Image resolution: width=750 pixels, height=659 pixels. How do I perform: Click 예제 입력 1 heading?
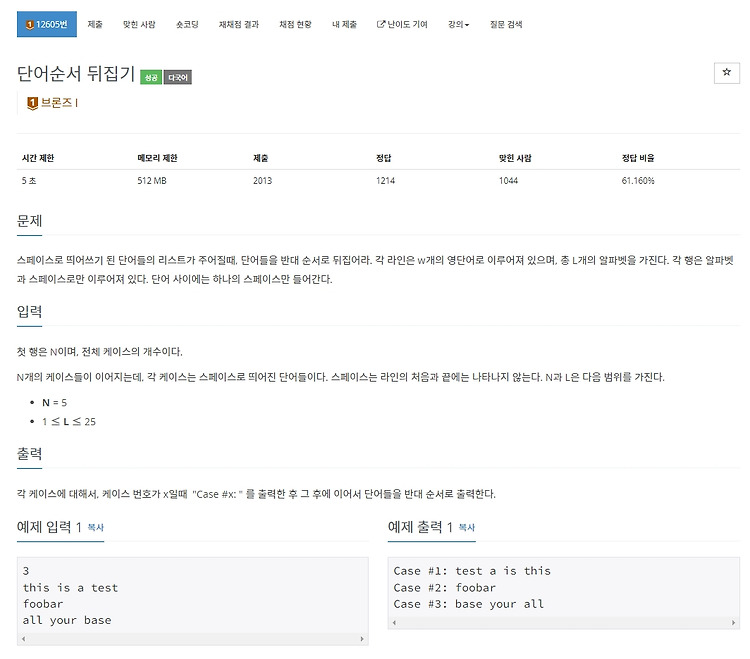pos(49,527)
